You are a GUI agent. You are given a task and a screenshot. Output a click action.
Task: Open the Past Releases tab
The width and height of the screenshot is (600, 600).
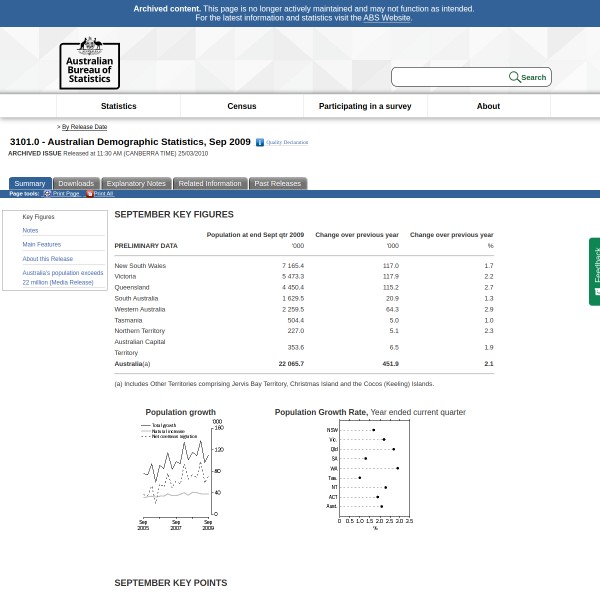[x=277, y=184]
